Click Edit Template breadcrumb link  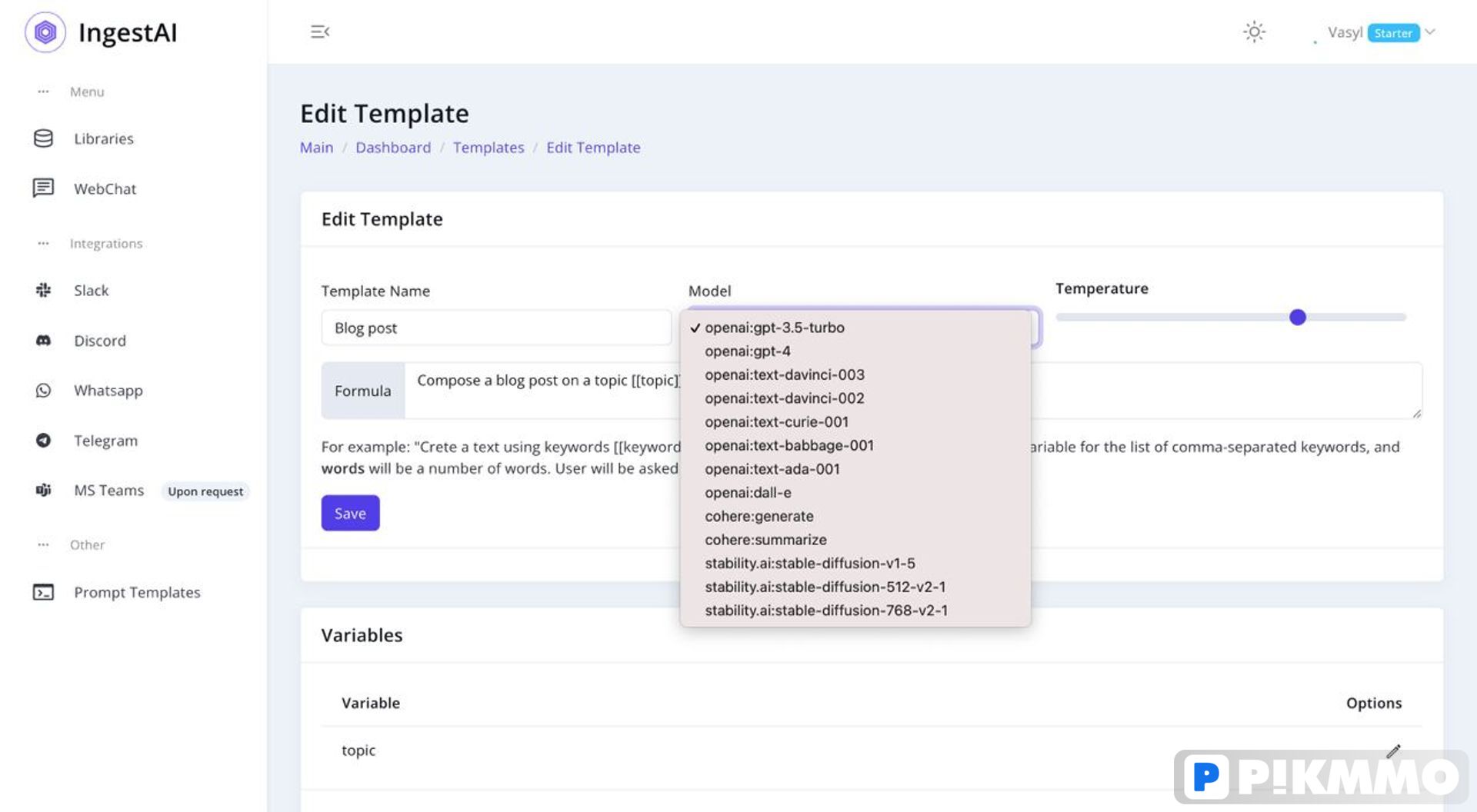click(593, 148)
